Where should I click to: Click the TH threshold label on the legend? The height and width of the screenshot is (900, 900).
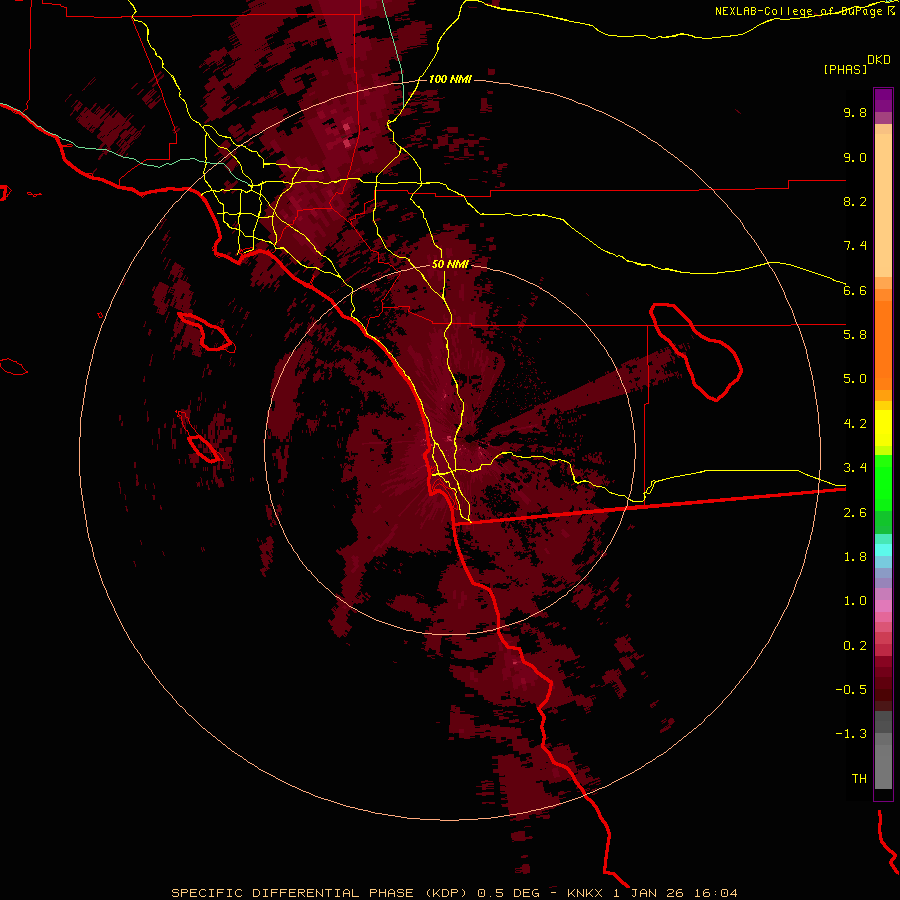coord(859,779)
